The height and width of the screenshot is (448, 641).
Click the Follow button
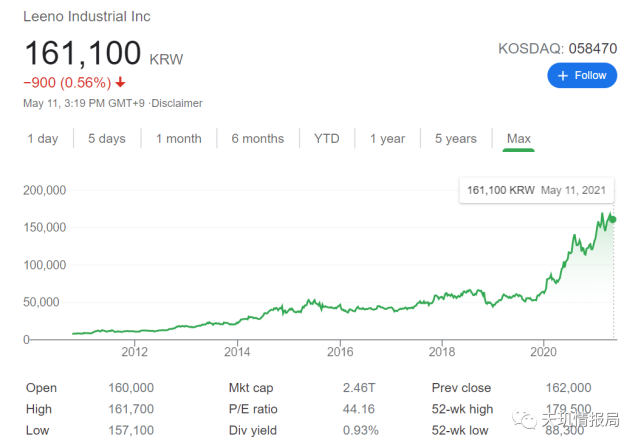coord(582,75)
